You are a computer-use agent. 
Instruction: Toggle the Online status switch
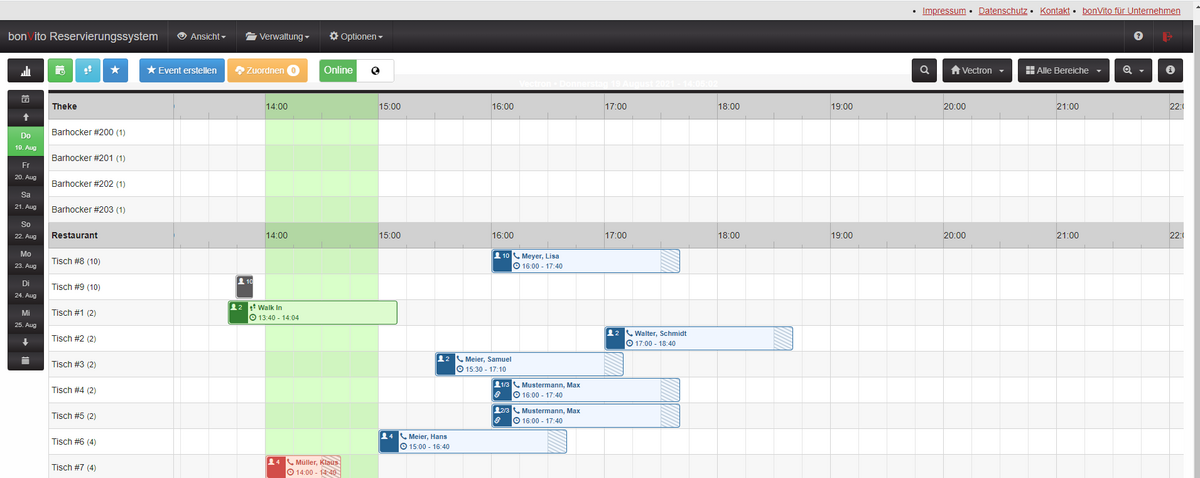tap(356, 71)
